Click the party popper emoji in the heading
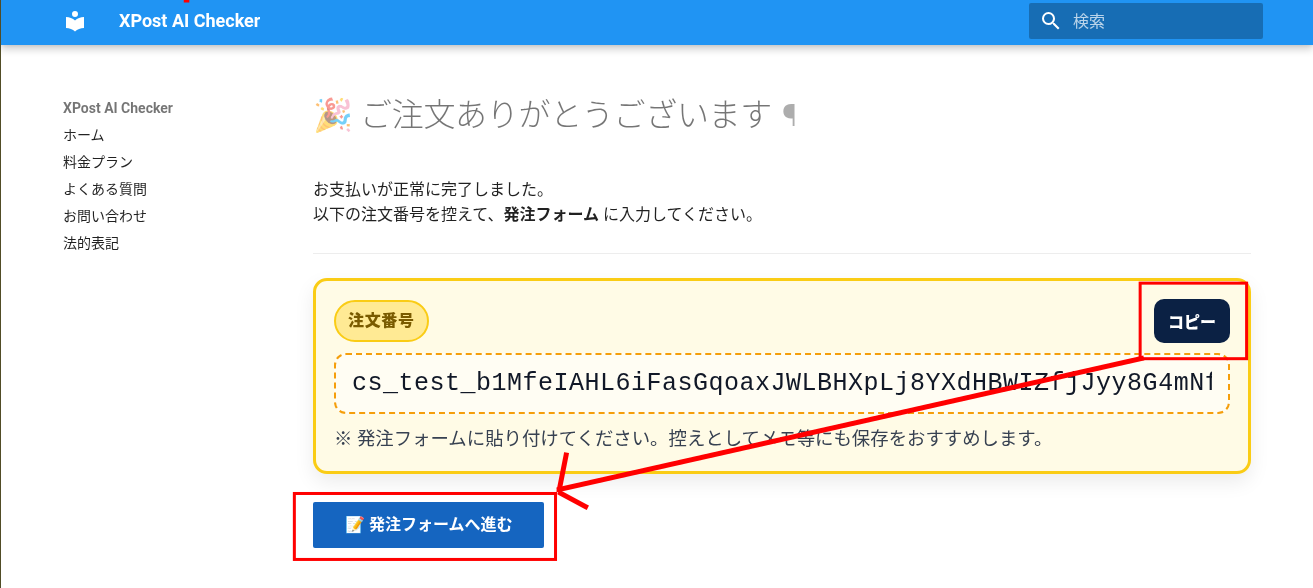The image size is (1313, 588). (332, 115)
